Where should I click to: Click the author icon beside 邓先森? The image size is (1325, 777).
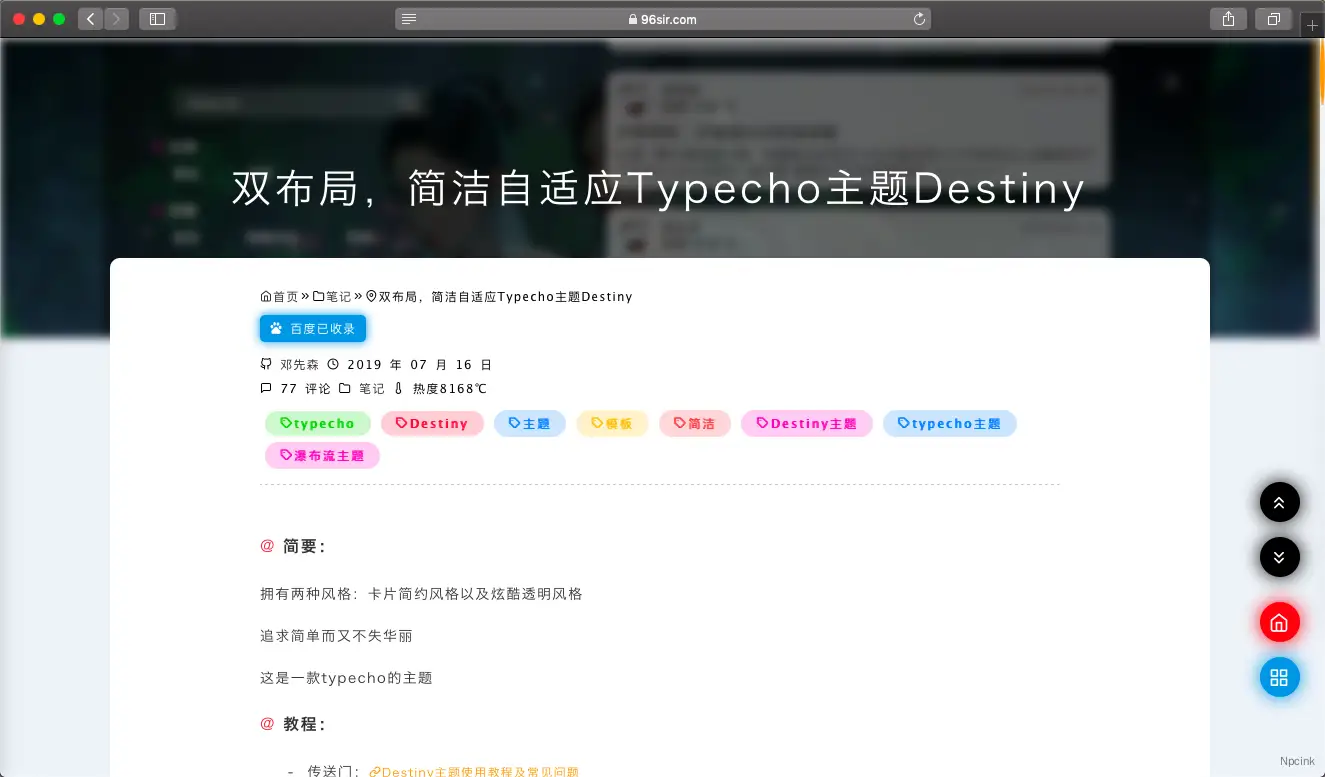tap(265, 364)
